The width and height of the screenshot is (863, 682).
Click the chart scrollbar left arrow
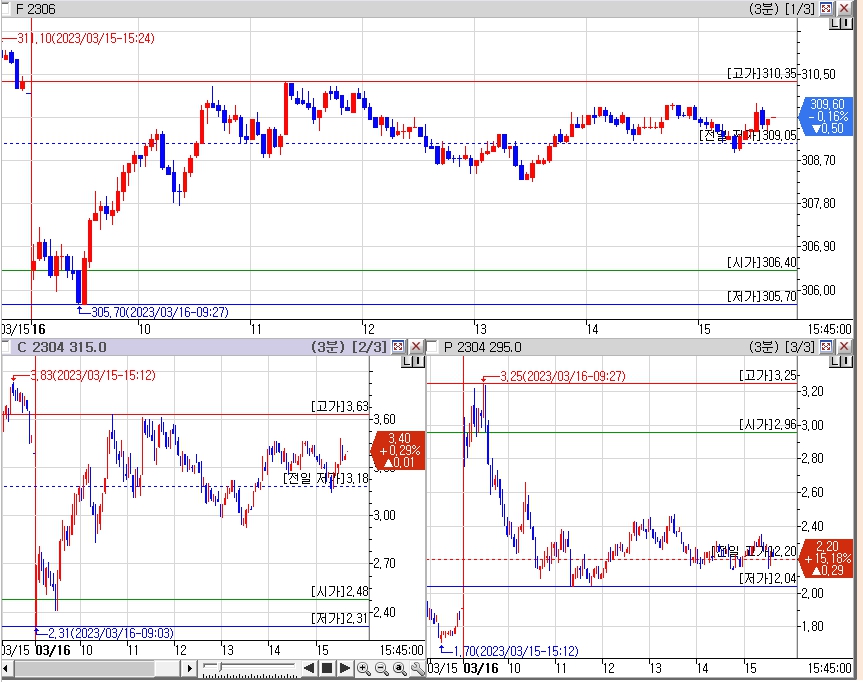pos(7,669)
